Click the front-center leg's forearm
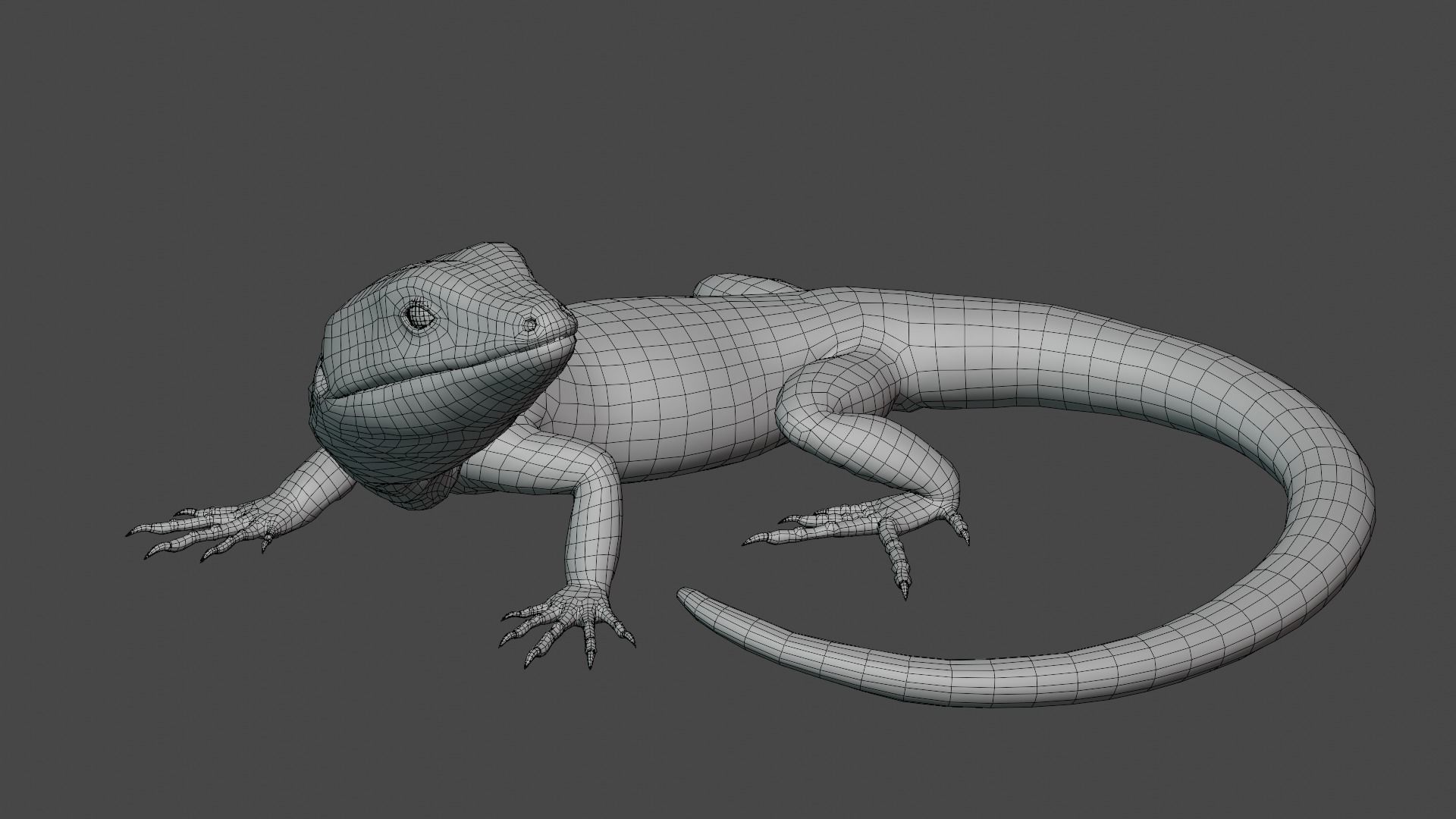1456x819 pixels. 591,531
